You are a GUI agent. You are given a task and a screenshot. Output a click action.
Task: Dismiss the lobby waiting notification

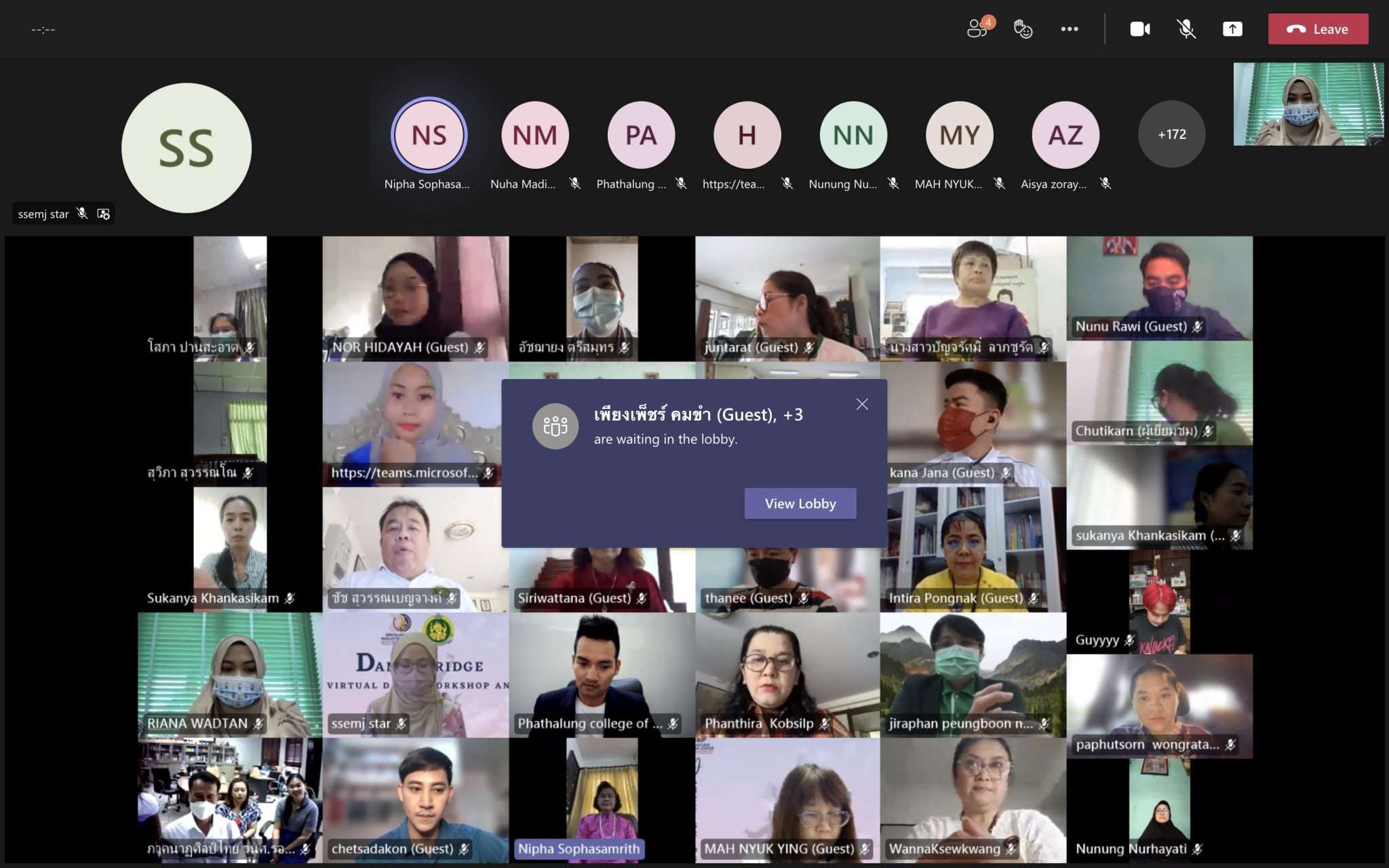pyautogui.click(x=862, y=404)
